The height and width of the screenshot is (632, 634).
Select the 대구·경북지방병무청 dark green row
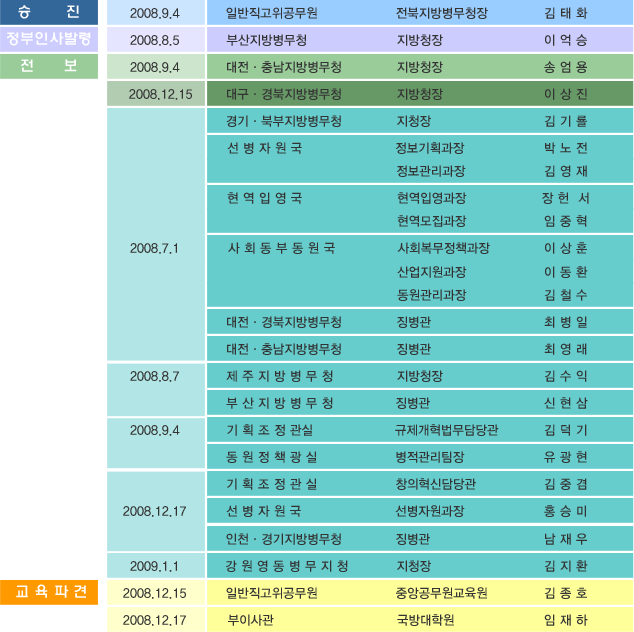pyautogui.click(x=284, y=94)
